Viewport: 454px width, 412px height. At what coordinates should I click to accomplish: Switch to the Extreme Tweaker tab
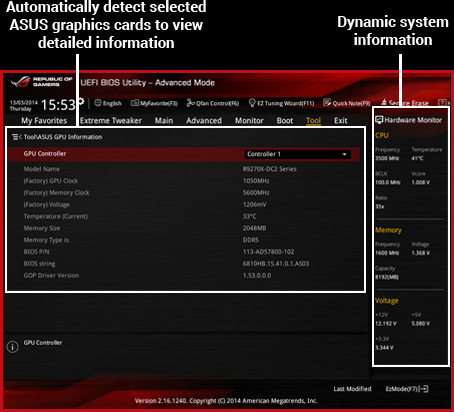coord(111,121)
